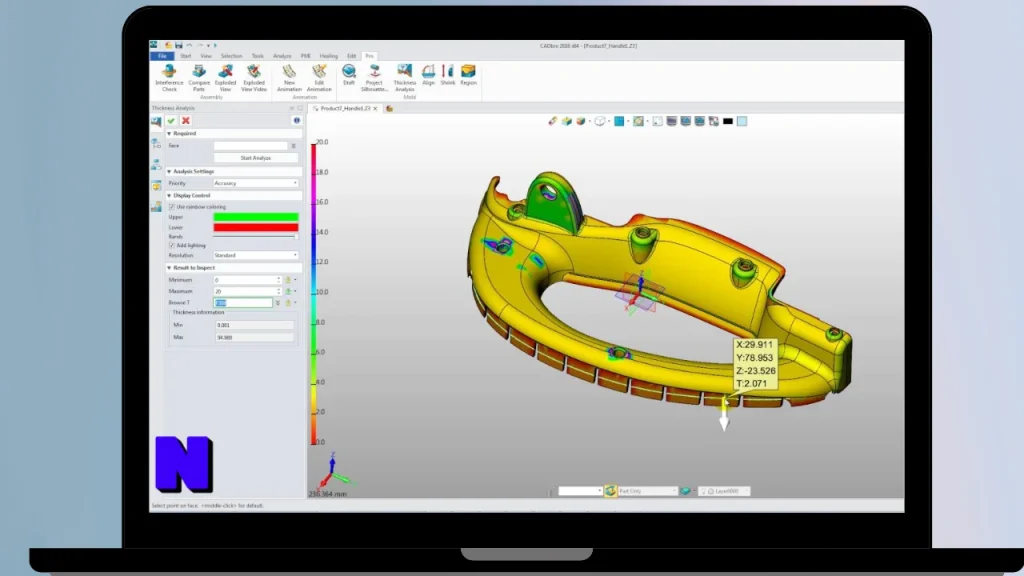The image size is (1024, 576).
Task: Open the new tab icon beside document tab
Action: [389, 108]
